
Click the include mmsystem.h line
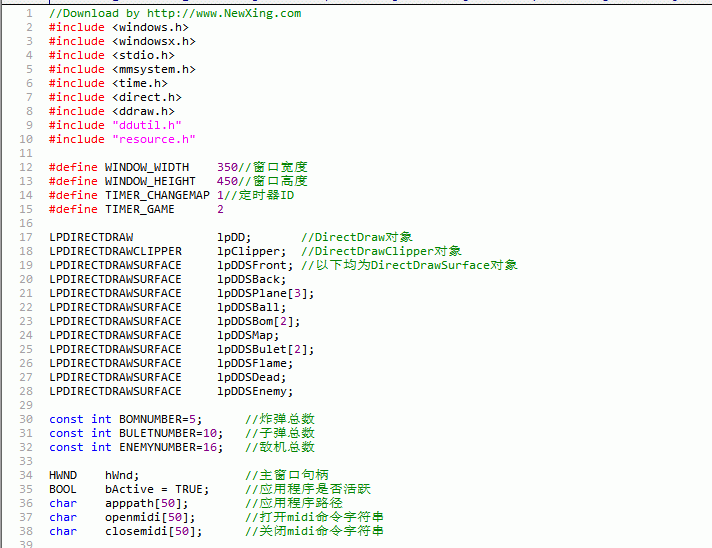[122, 69]
